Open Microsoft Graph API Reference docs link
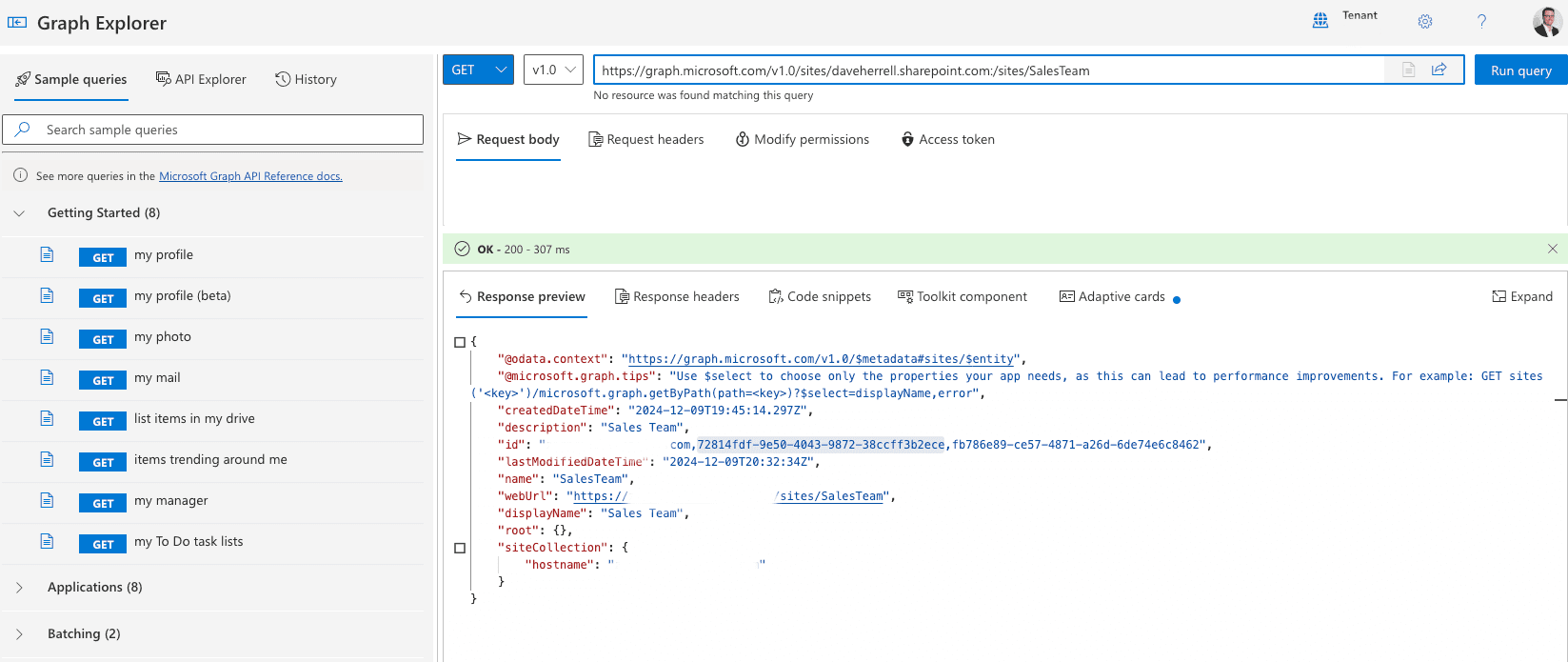Image resolution: width=1568 pixels, height=662 pixels. coord(250,176)
